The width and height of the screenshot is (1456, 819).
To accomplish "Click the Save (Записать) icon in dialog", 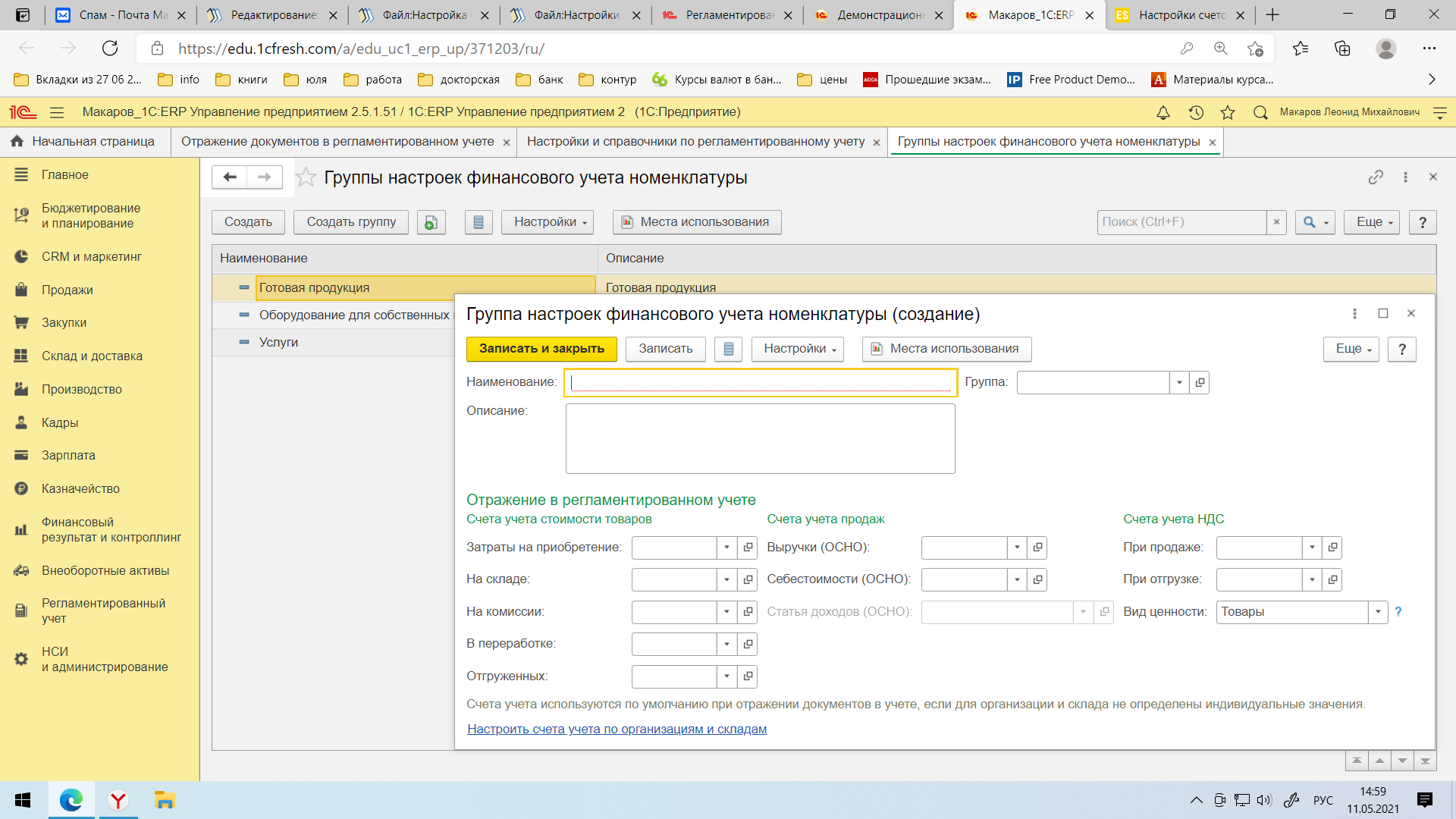I will click(666, 348).
